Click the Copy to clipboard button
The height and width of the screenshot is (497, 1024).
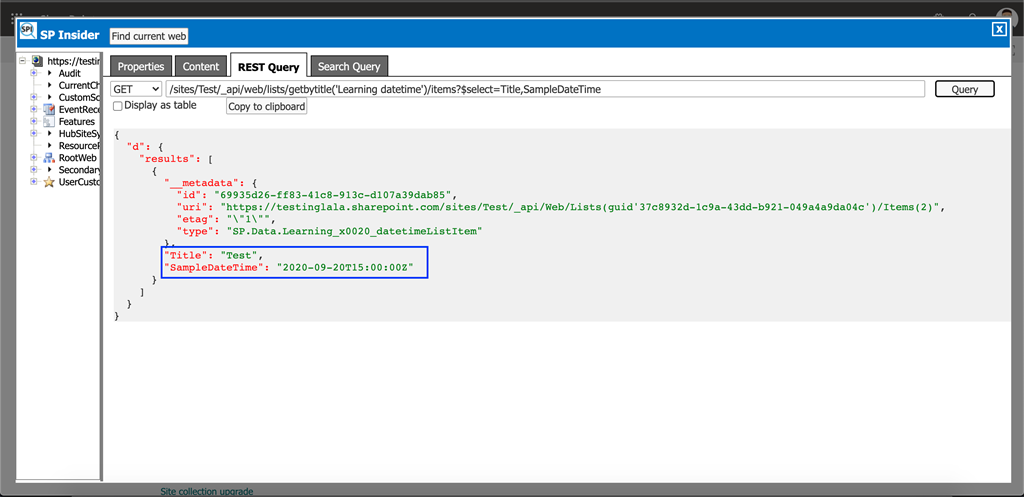click(x=266, y=106)
